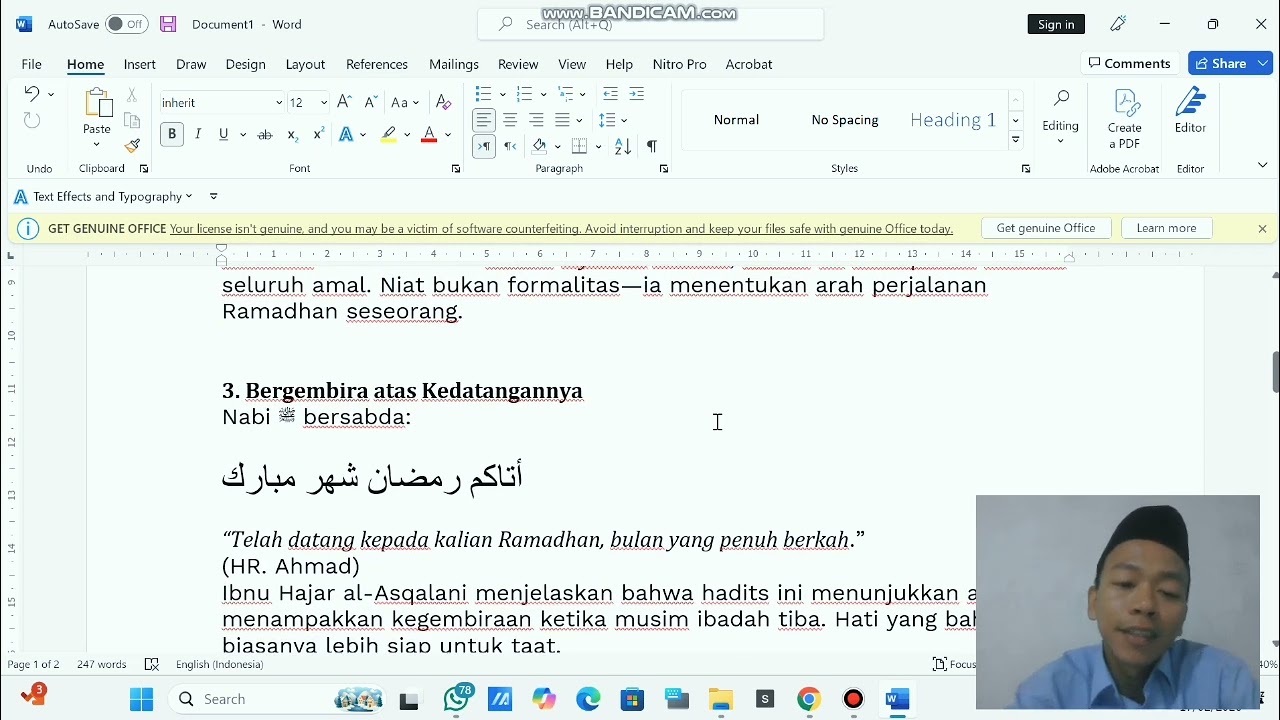Viewport: 1280px width, 720px height.
Task: Switch to the Layout tab
Action: click(305, 64)
